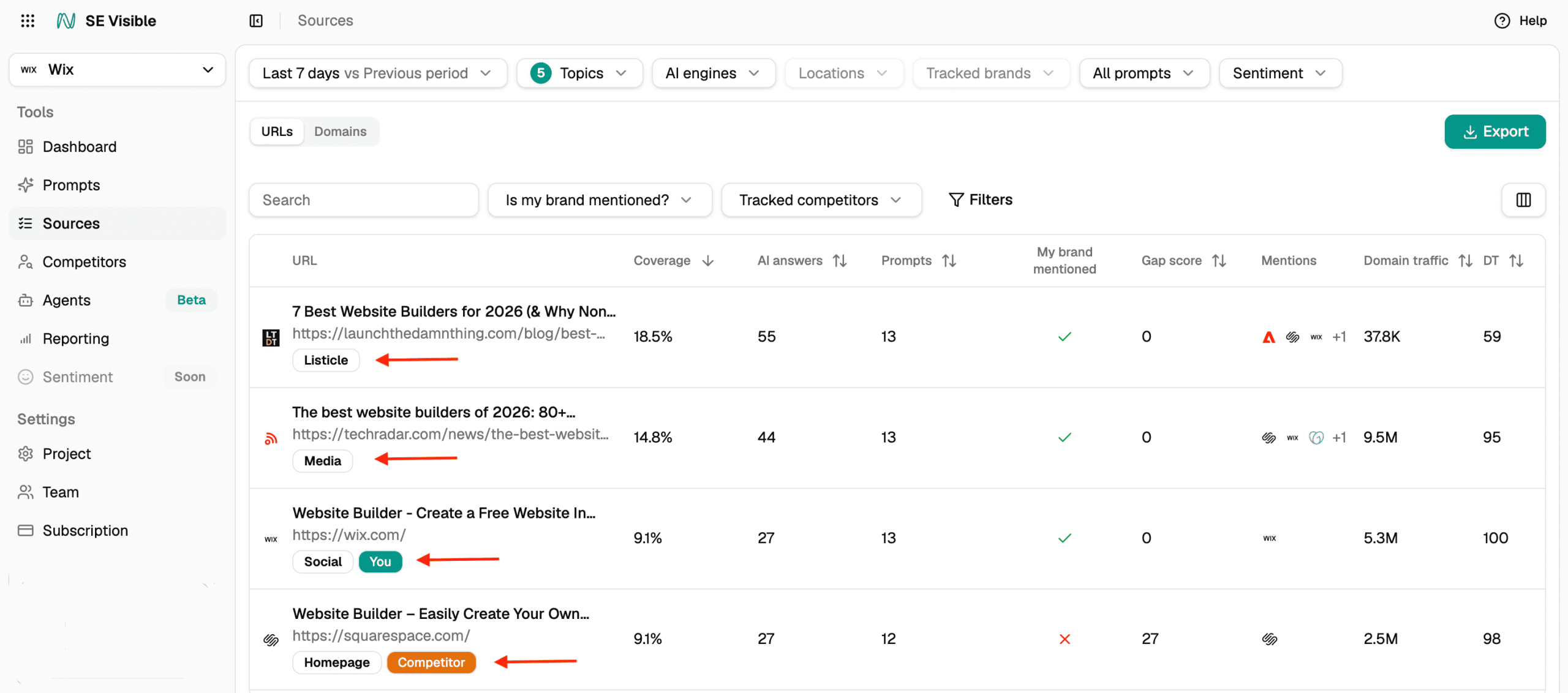
Task: Open Agents beta section
Action: point(117,300)
